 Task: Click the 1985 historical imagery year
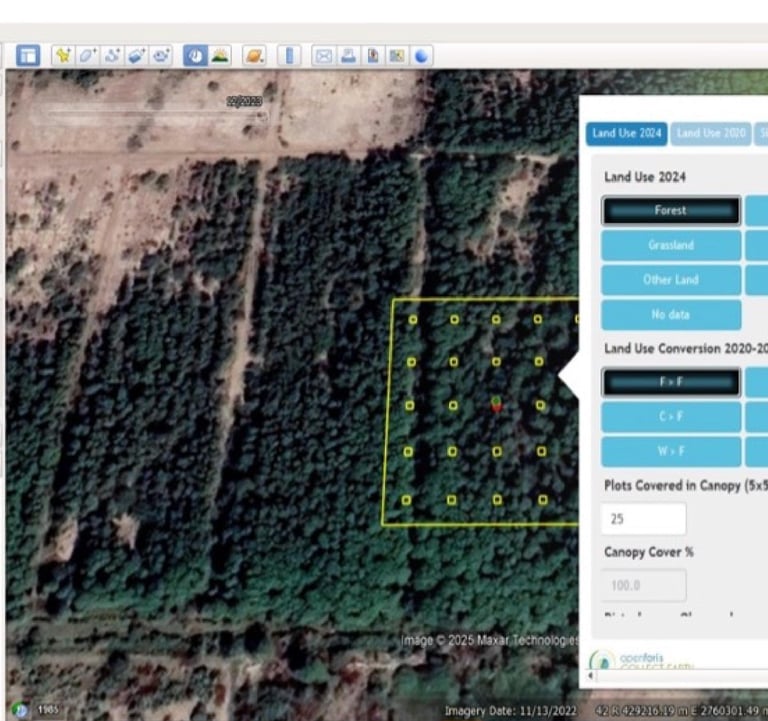click(x=48, y=709)
